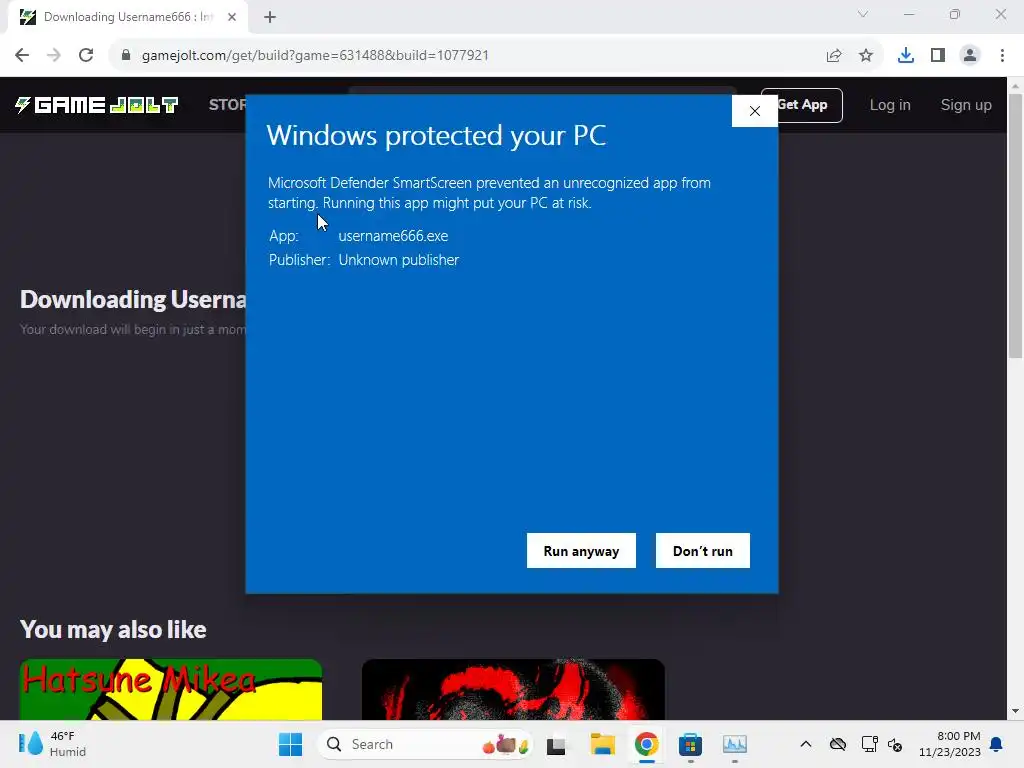The image size is (1024, 768).
Task: Go back with the browser back arrow
Action: click(22, 55)
